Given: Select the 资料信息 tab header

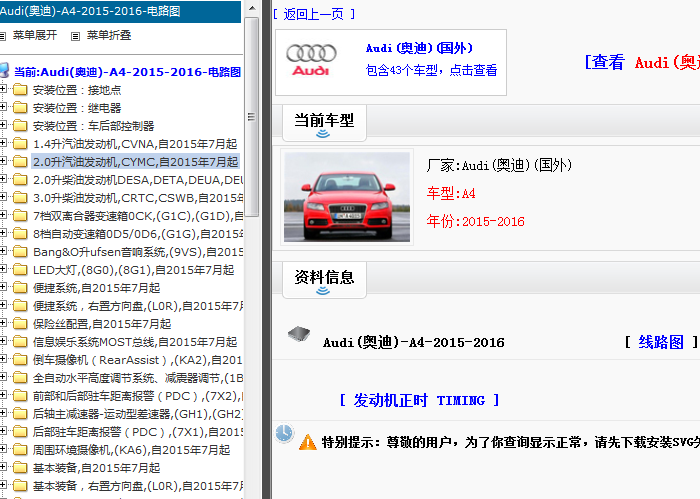Looking at the screenshot, I should coord(324,280).
